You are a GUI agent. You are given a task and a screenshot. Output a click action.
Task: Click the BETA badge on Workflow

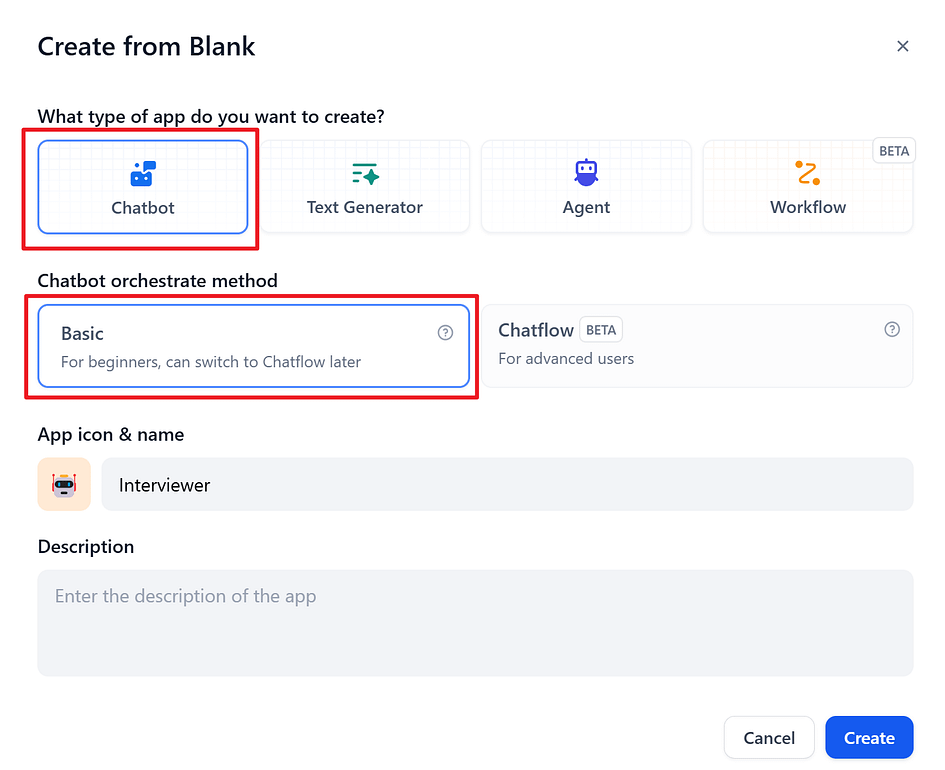894,151
